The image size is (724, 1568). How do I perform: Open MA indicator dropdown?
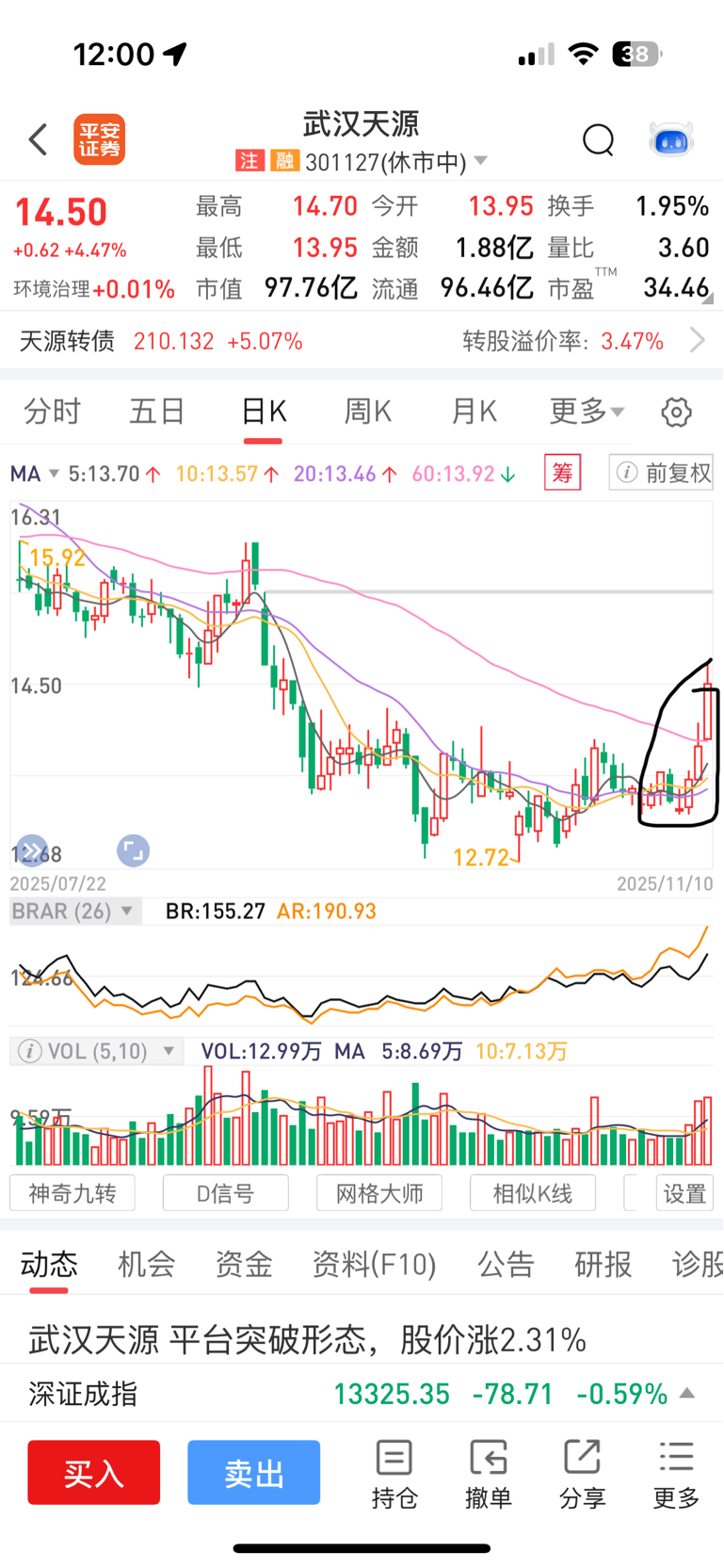(x=35, y=474)
